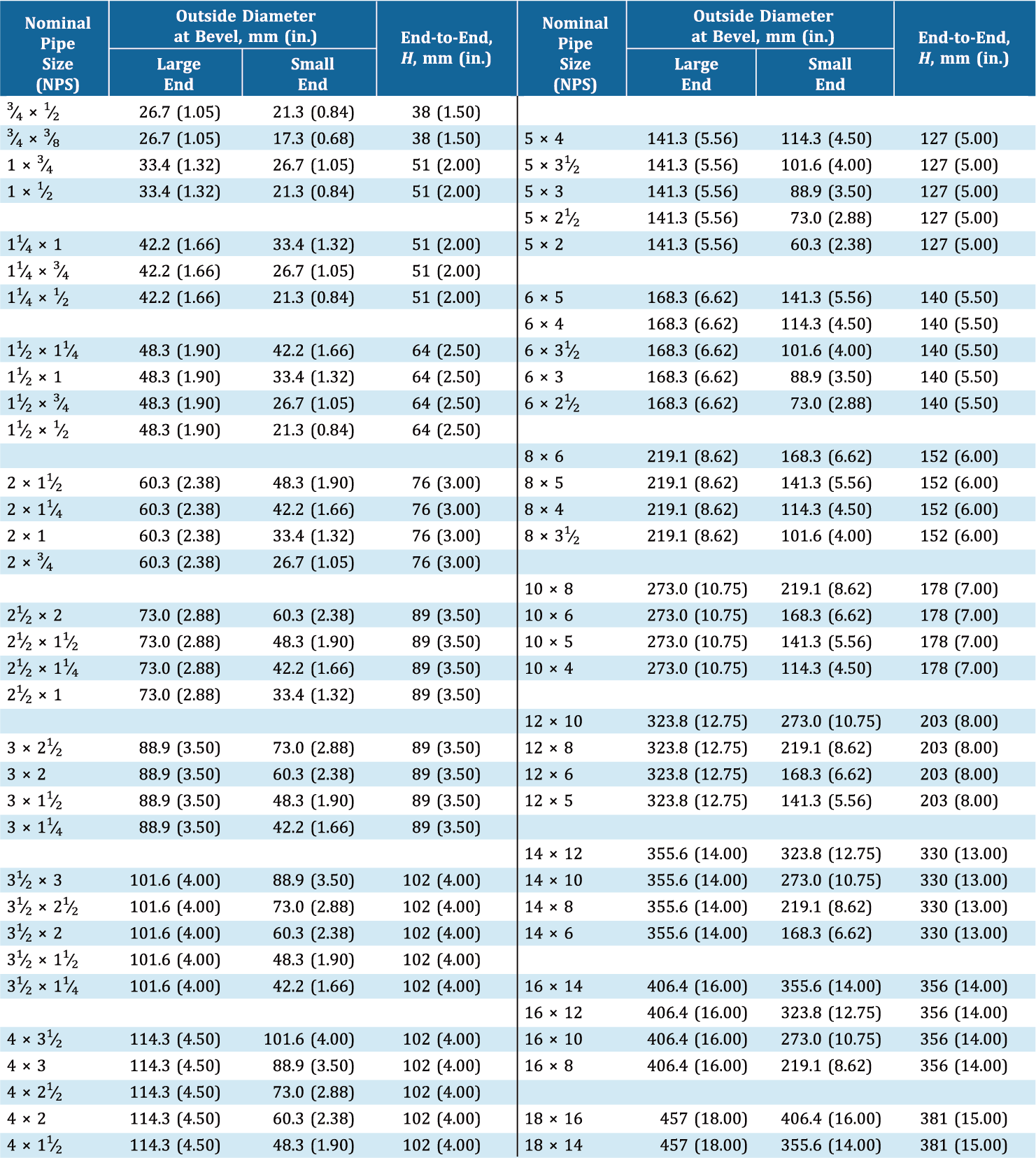Select the '12 × 10' nominal size cell
1036x1158 pixels.
pos(553,721)
